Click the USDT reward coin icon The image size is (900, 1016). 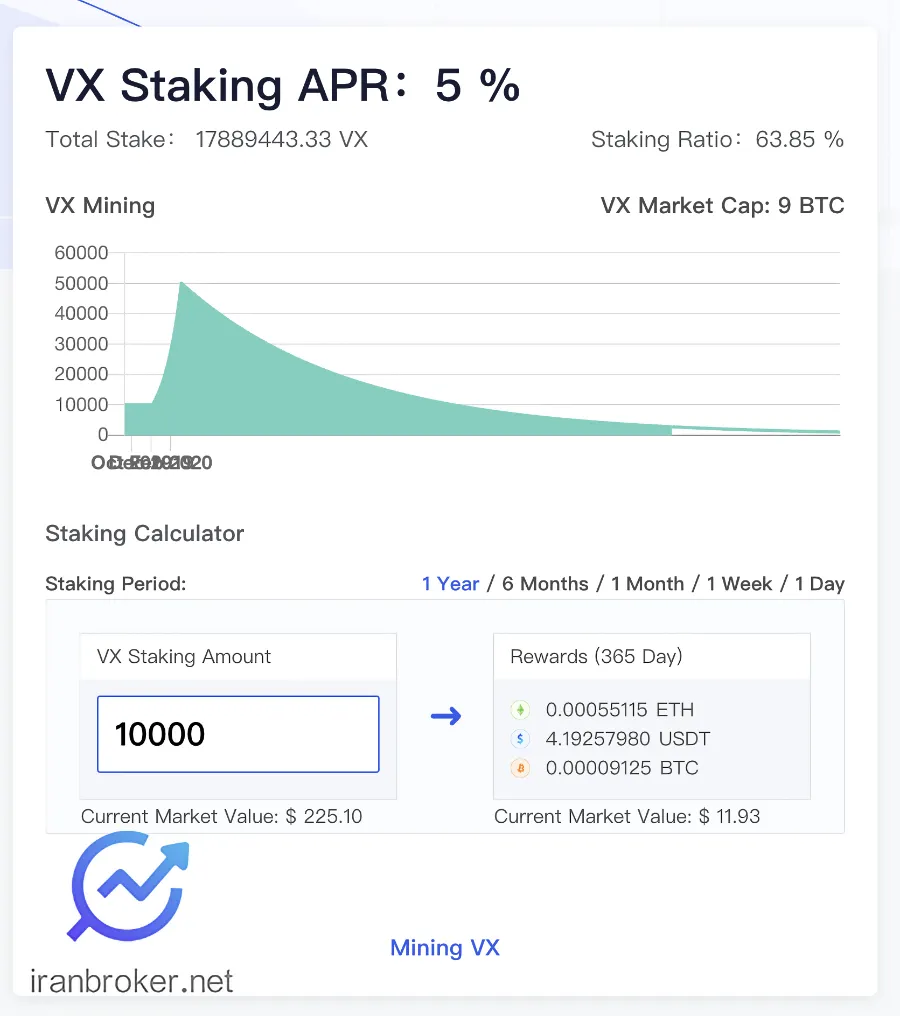click(520, 739)
